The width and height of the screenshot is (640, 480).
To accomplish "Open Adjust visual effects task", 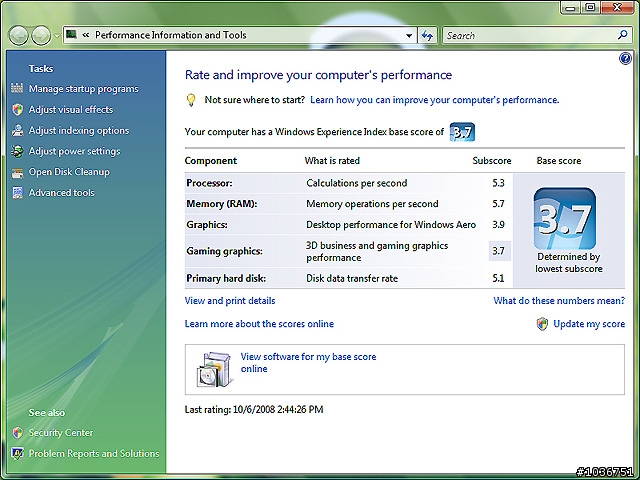I will [71, 109].
